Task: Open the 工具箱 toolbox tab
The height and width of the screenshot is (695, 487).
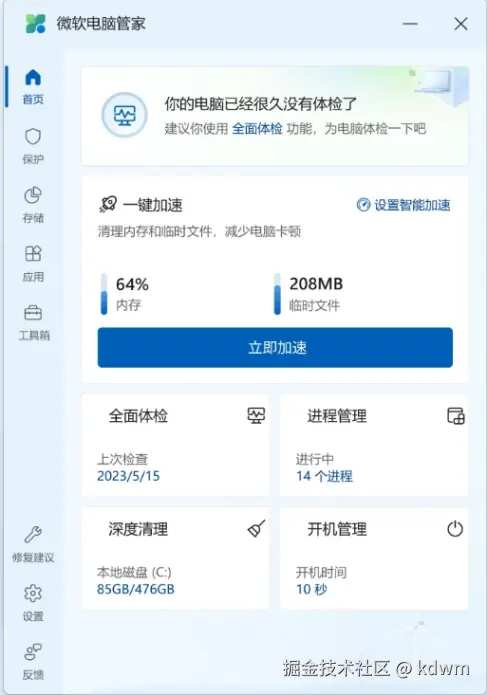Action: click(34, 323)
